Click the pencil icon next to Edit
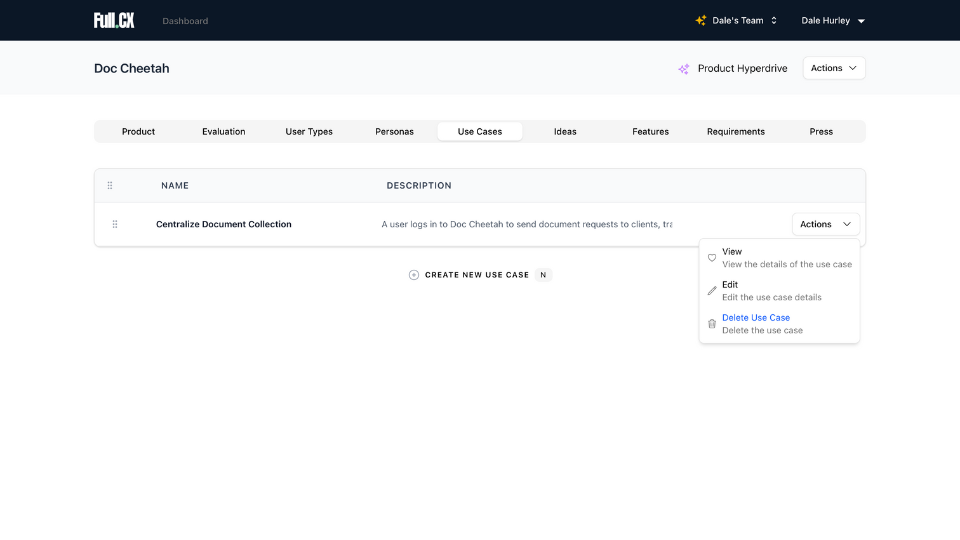The image size is (960, 540). tap(712, 291)
